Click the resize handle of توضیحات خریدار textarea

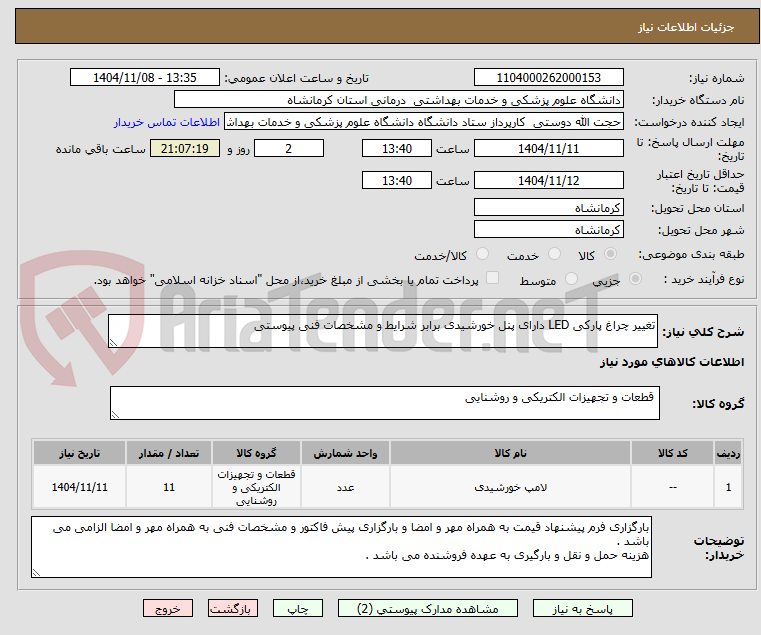coord(36,573)
